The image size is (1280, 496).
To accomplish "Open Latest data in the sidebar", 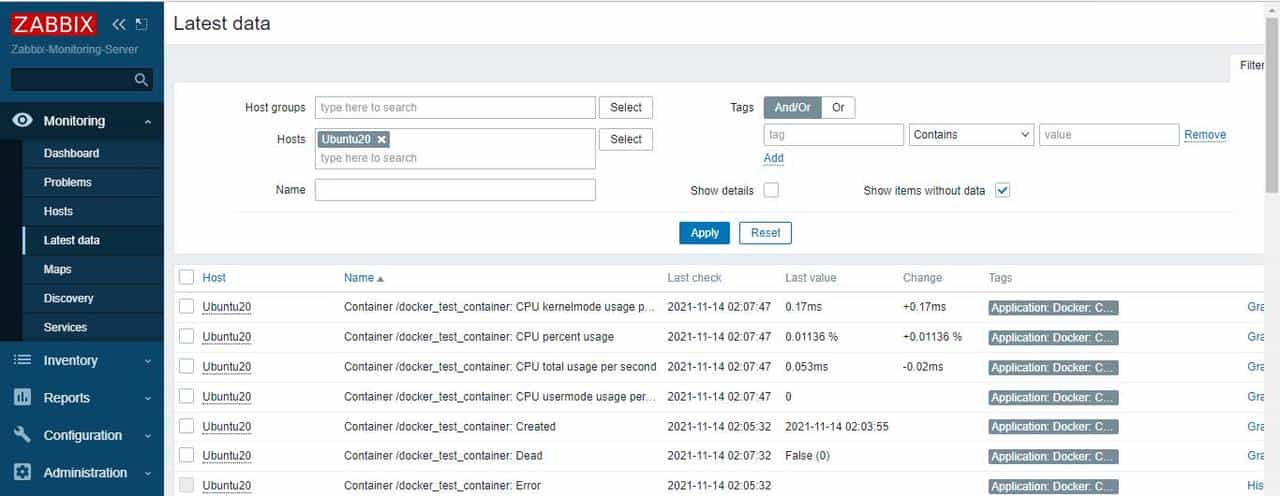I will point(71,240).
